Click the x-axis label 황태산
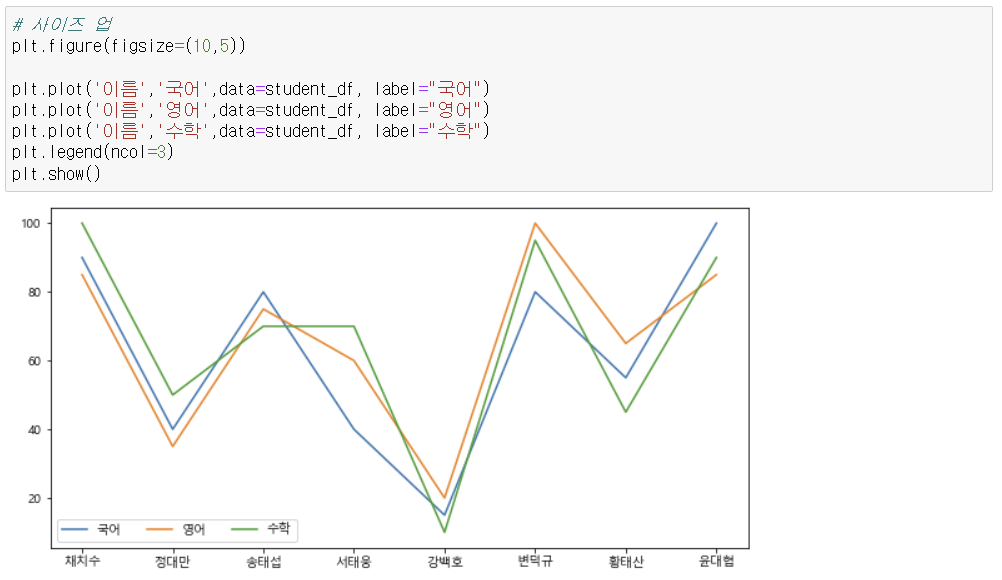This screenshot has width=1002, height=580. click(626, 561)
